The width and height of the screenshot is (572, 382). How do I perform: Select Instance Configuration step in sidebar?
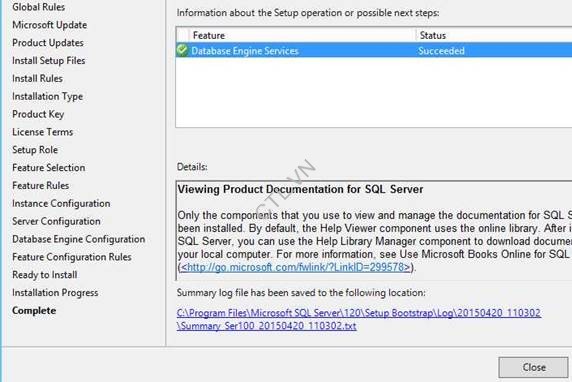(x=61, y=204)
